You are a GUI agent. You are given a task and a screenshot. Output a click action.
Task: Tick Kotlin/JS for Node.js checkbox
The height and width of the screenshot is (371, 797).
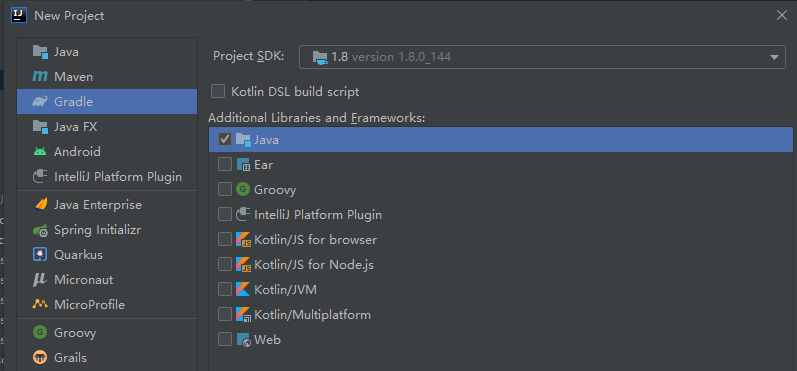(x=225, y=264)
